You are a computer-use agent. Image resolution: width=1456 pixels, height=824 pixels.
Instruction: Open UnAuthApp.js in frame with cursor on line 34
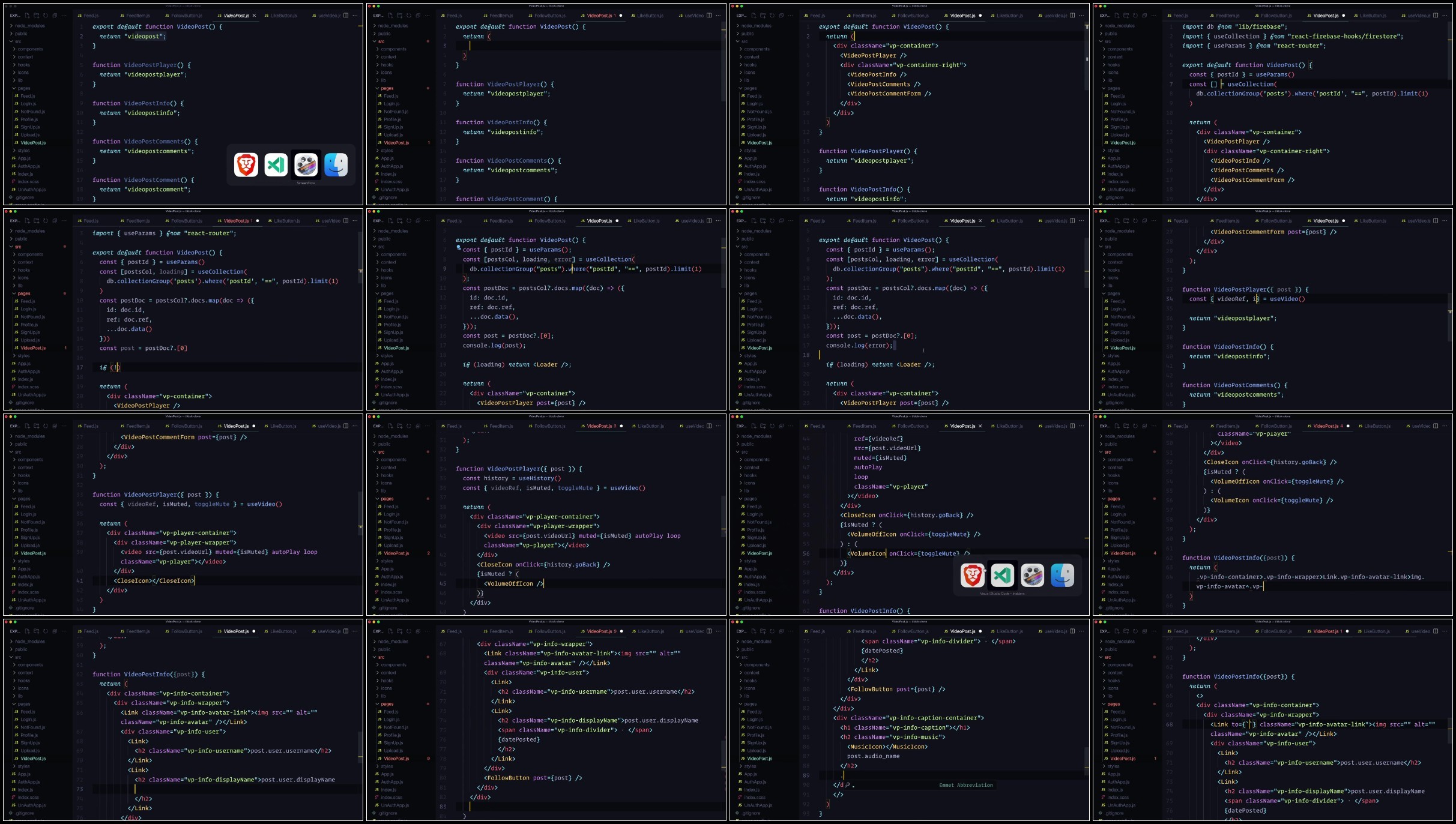point(1118,395)
